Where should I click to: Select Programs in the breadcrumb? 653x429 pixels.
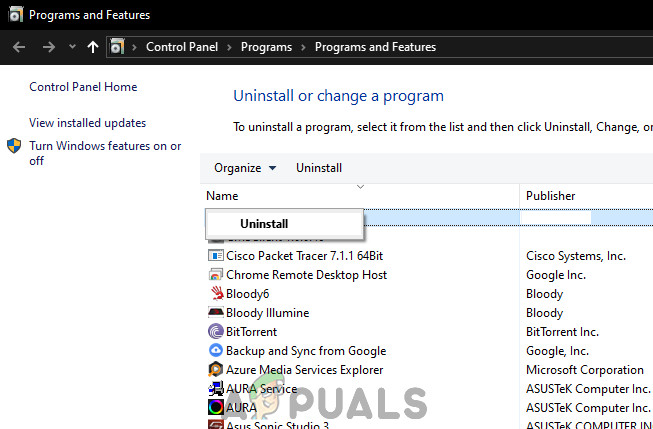point(266,47)
